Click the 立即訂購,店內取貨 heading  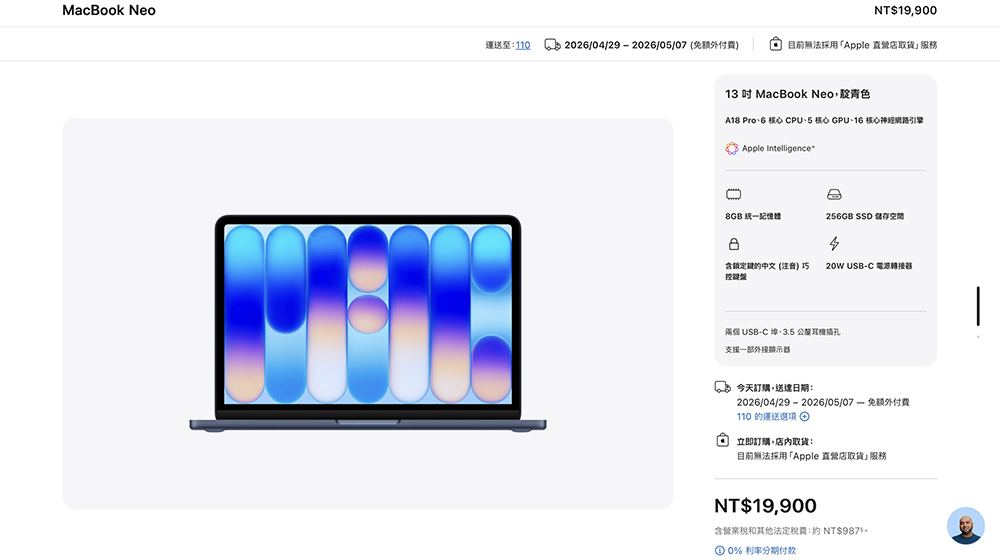coord(775,441)
